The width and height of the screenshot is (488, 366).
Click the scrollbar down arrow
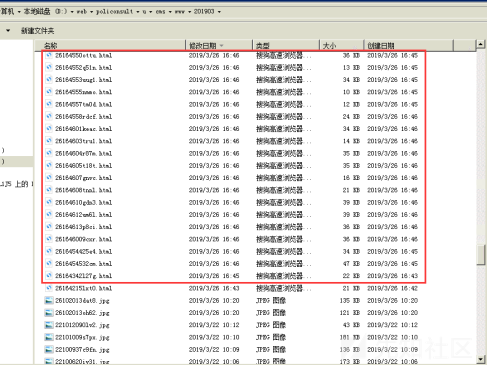click(480, 359)
